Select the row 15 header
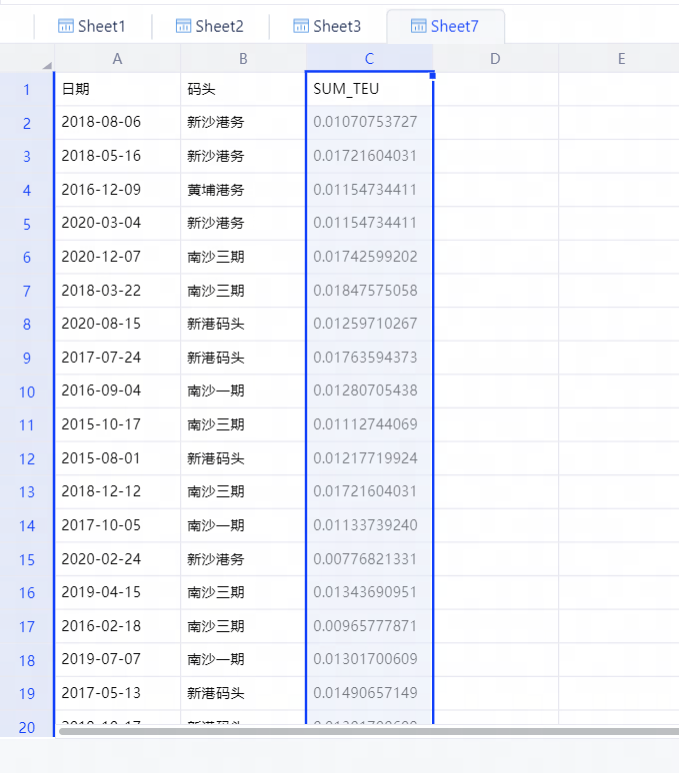Viewport: 679px width, 773px height. click(27, 559)
